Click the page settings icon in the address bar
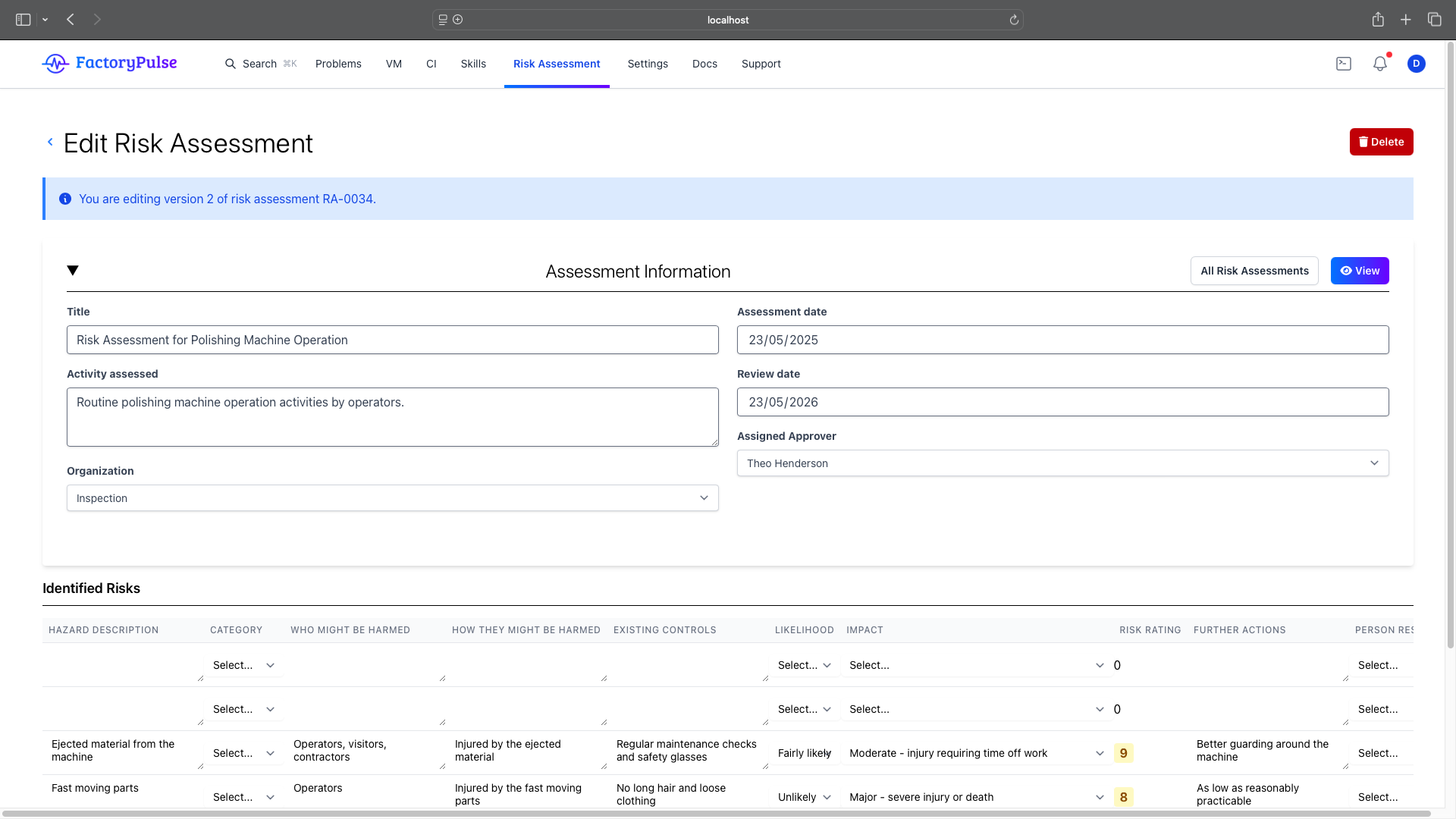 pyautogui.click(x=443, y=20)
